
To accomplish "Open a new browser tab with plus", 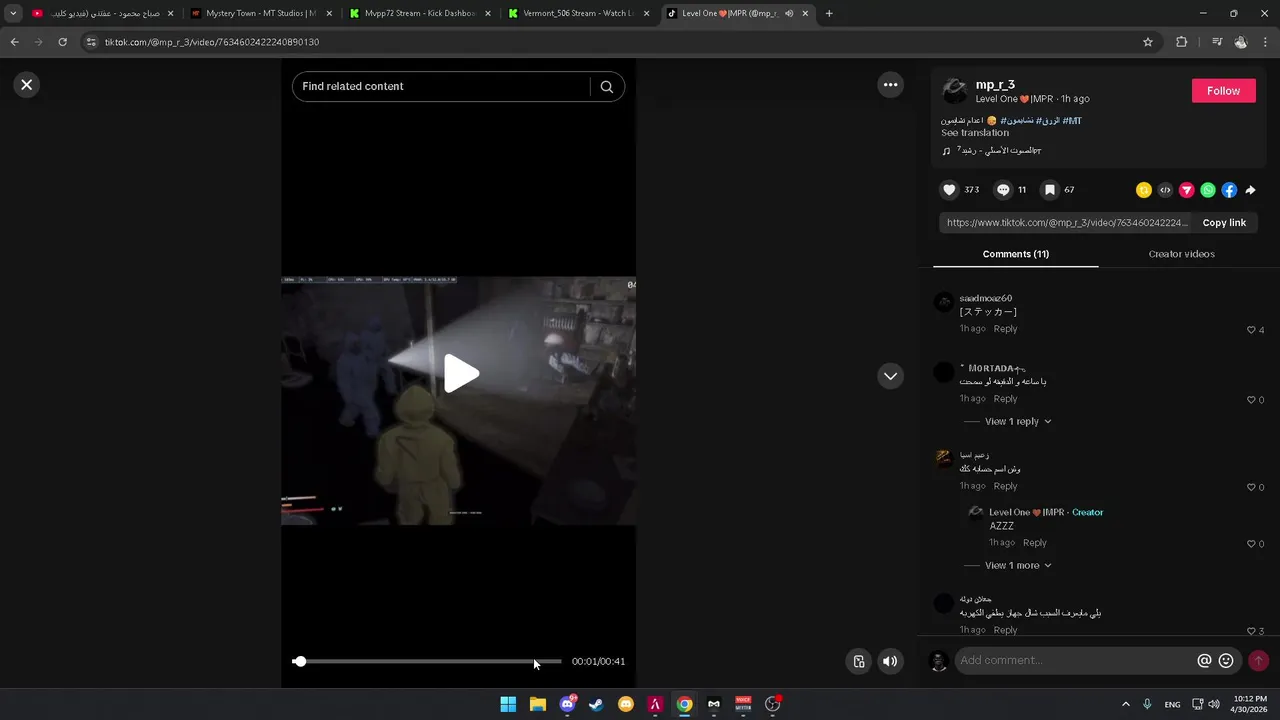I will pos(829,14).
